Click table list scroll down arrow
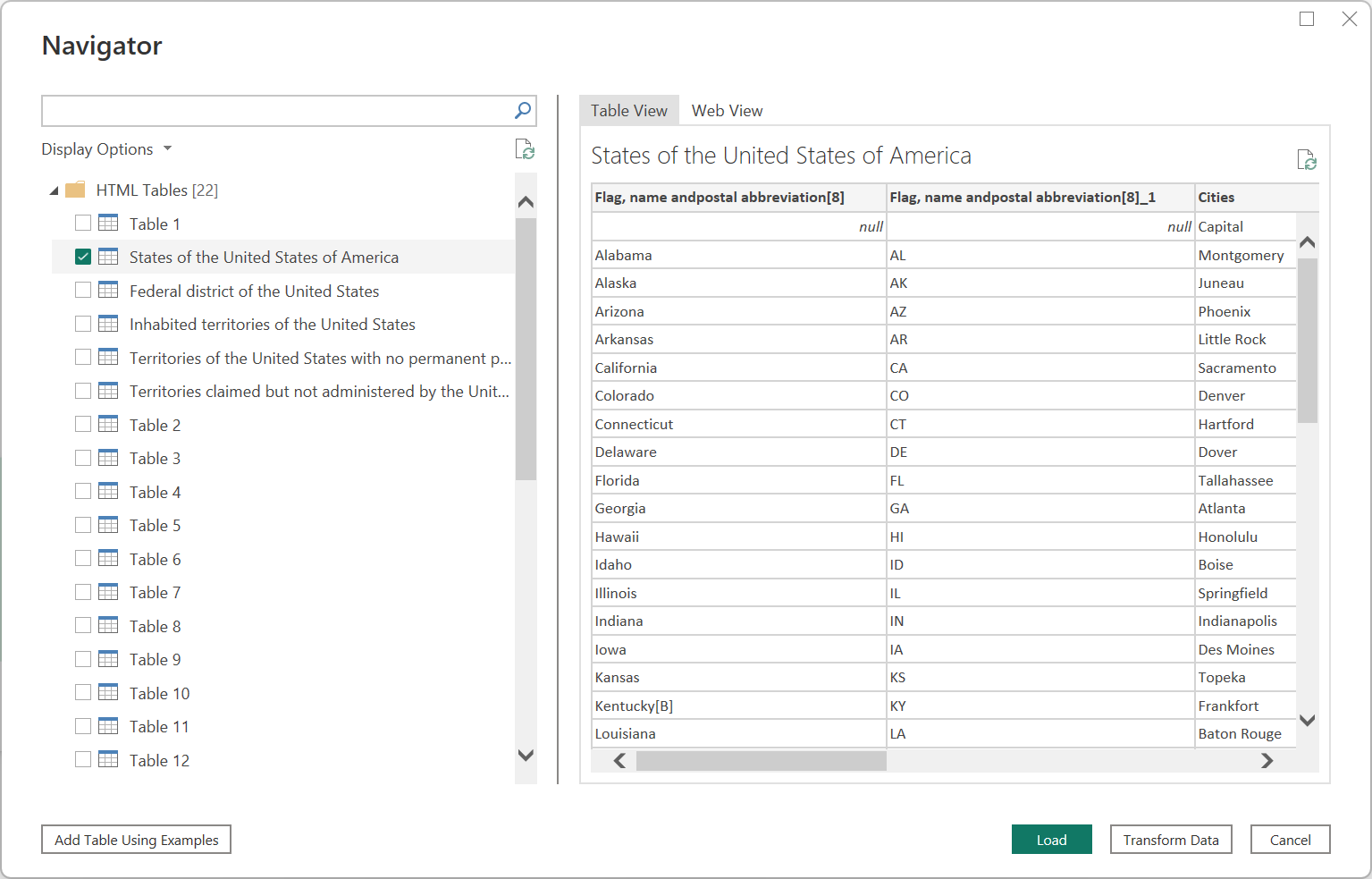Screen dimensions: 1372x879 [x=526, y=756]
